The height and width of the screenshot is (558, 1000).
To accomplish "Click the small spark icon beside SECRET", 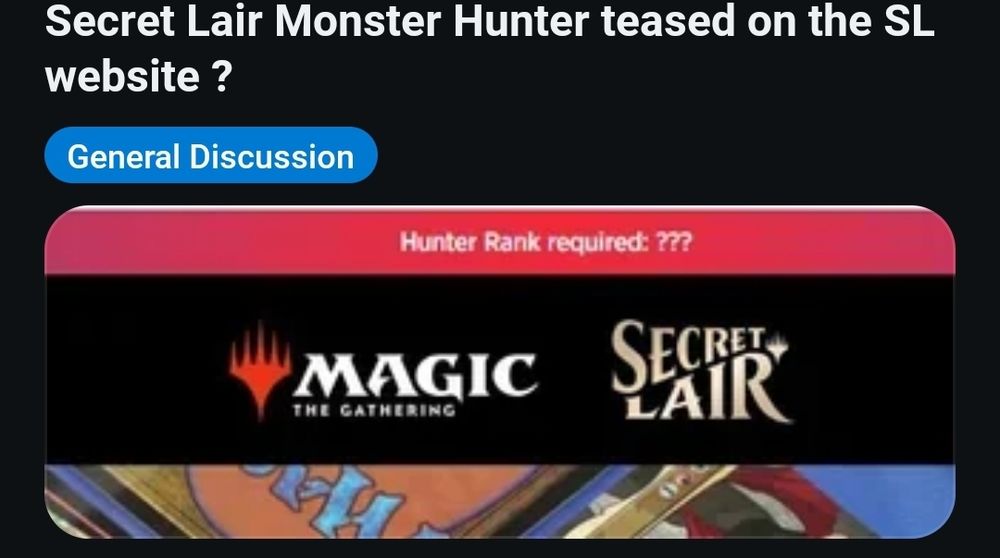I will pyautogui.click(x=778, y=346).
